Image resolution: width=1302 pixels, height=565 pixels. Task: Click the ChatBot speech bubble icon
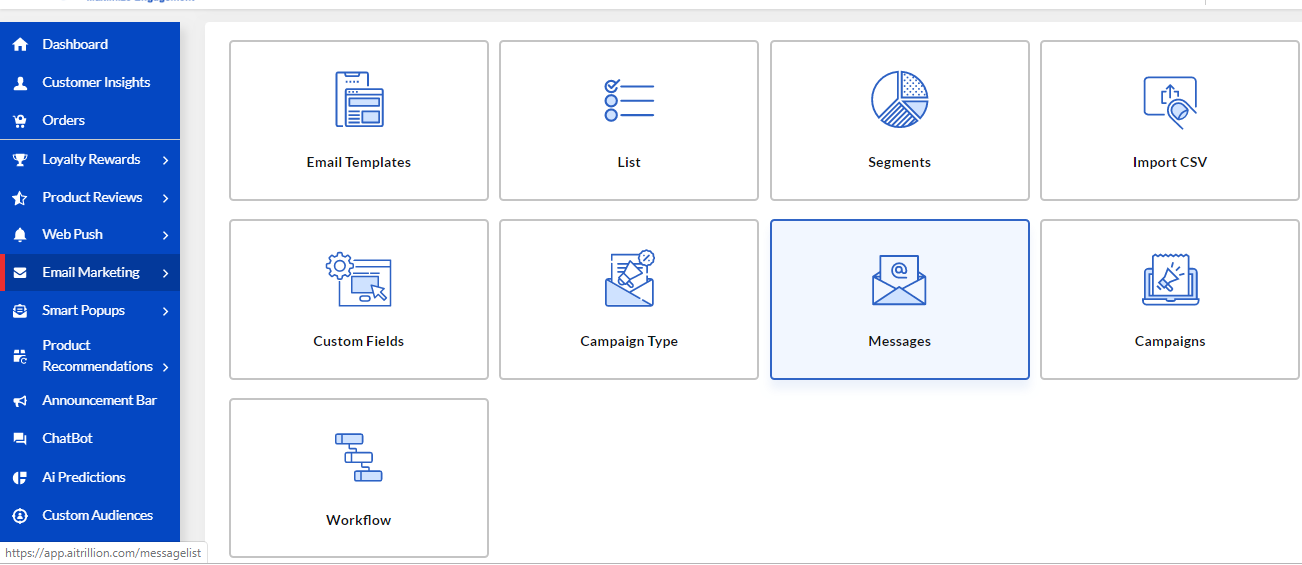20,439
